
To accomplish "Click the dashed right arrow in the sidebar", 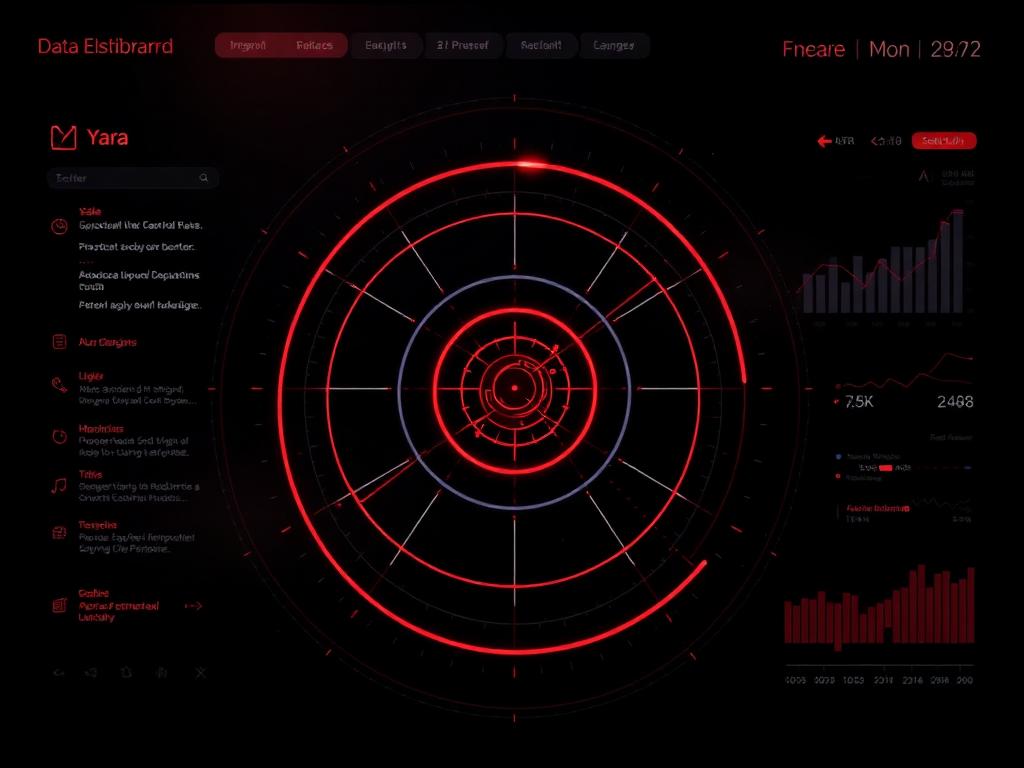I will click(x=193, y=606).
